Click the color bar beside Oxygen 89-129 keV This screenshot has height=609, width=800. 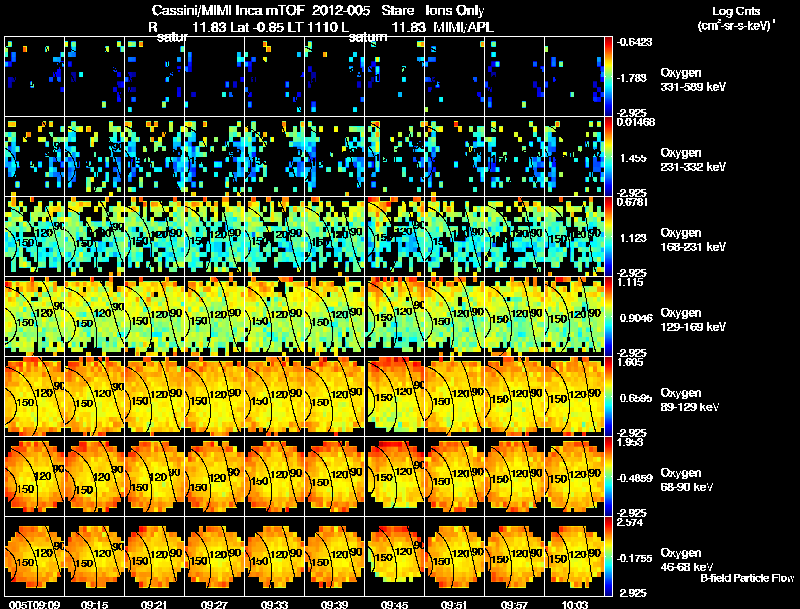coord(608,397)
